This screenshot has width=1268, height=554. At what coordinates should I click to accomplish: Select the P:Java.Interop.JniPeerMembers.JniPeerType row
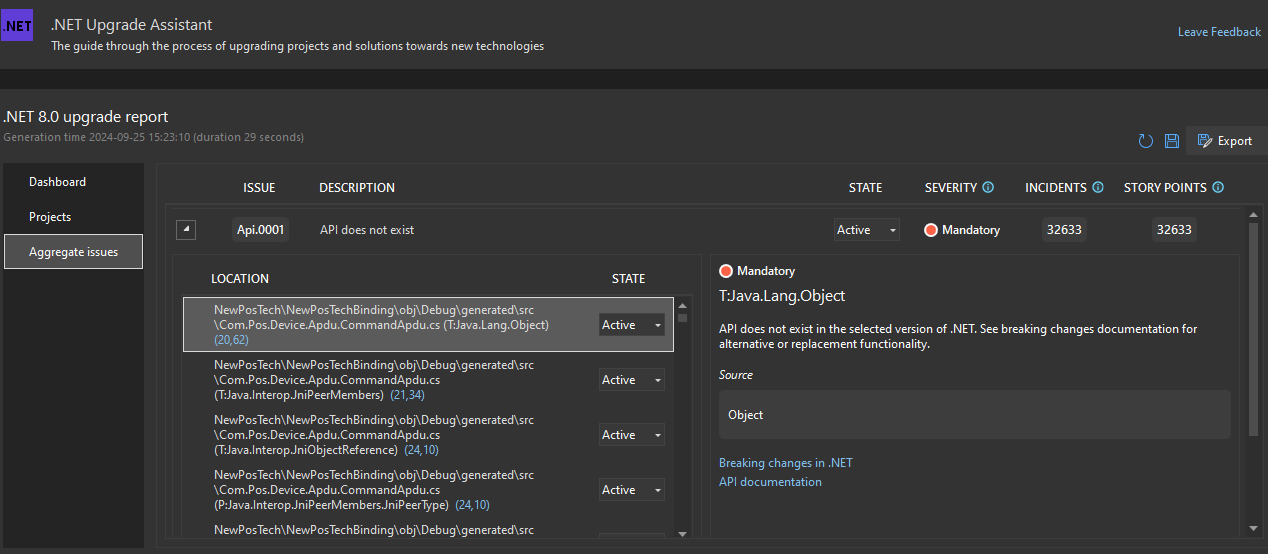point(428,490)
